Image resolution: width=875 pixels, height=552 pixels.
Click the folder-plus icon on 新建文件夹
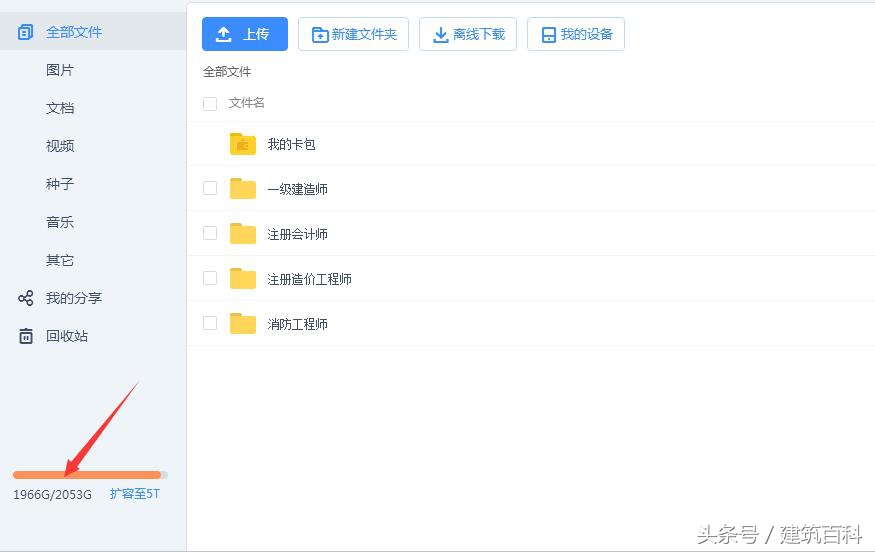pos(320,35)
